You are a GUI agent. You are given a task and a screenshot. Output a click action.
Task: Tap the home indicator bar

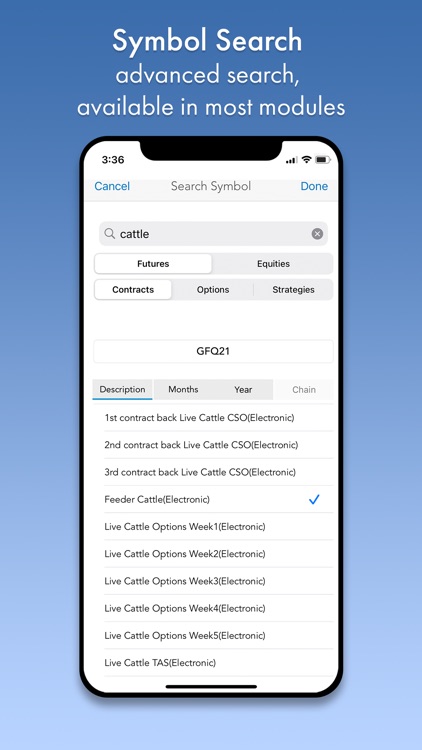[211, 686]
